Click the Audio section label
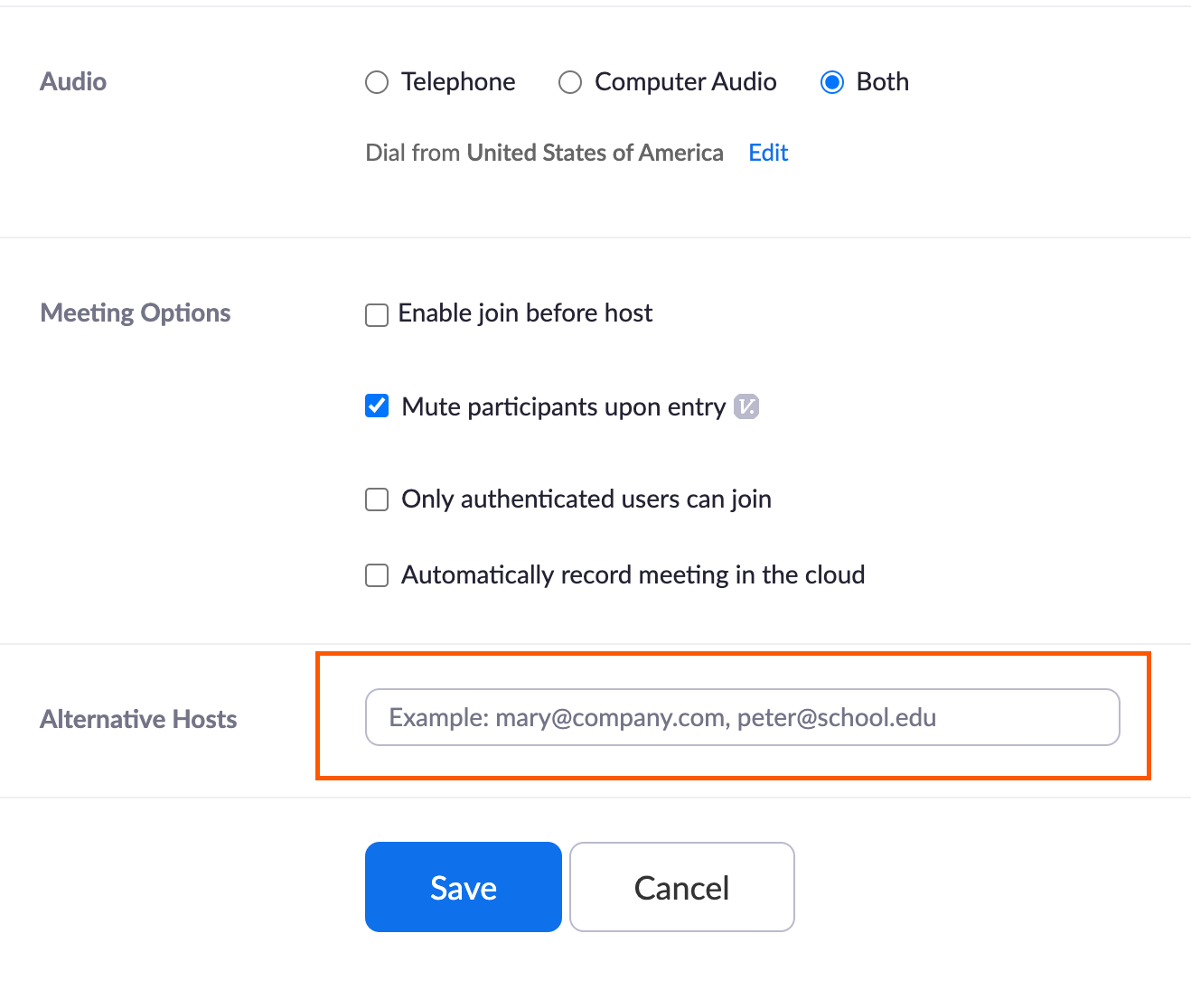Screen dimensions: 1191x1008 coord(73,82)
